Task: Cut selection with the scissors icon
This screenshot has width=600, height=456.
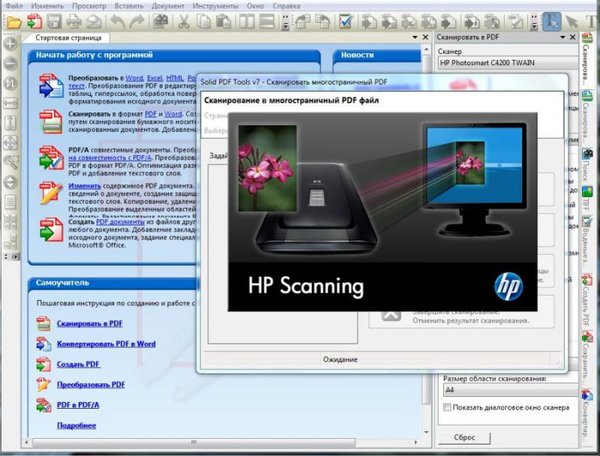Action: click(x=184, y=22)
